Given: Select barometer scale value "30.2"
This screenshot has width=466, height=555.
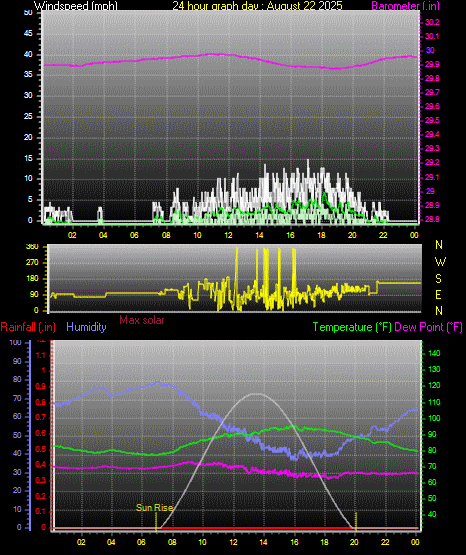Looking at the screenshot, I should [x=432, y=22].
